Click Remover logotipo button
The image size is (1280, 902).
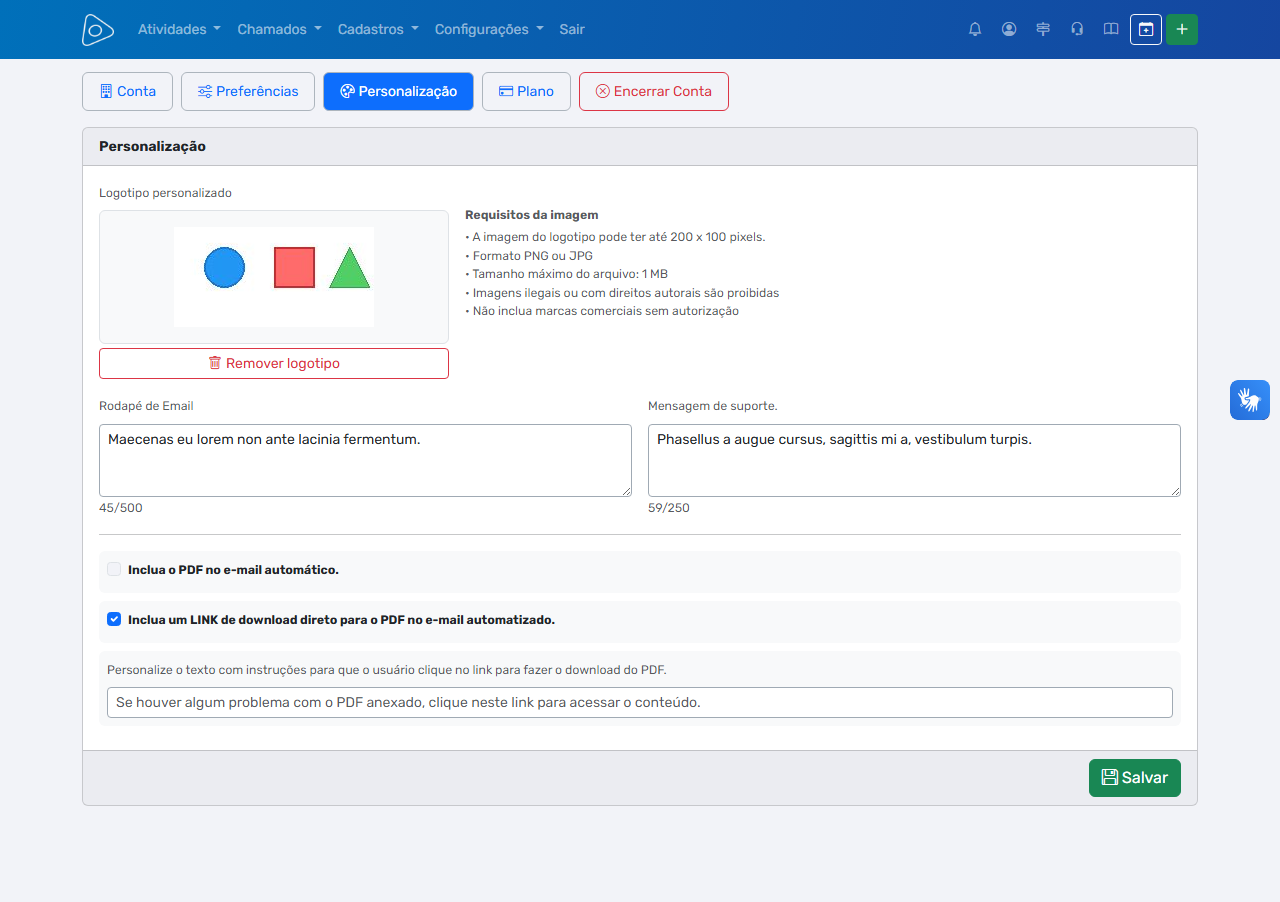pyautogui.click(x=274, y=363)
